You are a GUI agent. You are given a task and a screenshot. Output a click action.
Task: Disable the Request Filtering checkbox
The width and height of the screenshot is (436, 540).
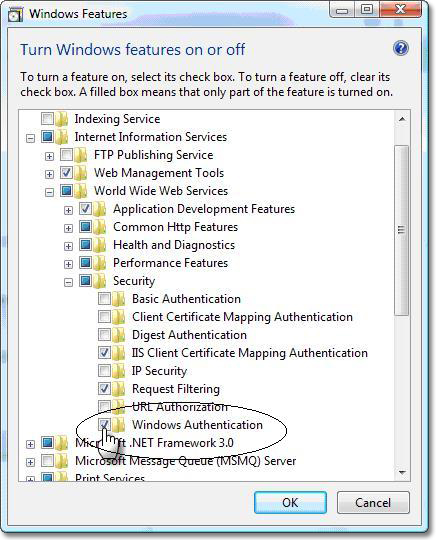click(104, 388)
